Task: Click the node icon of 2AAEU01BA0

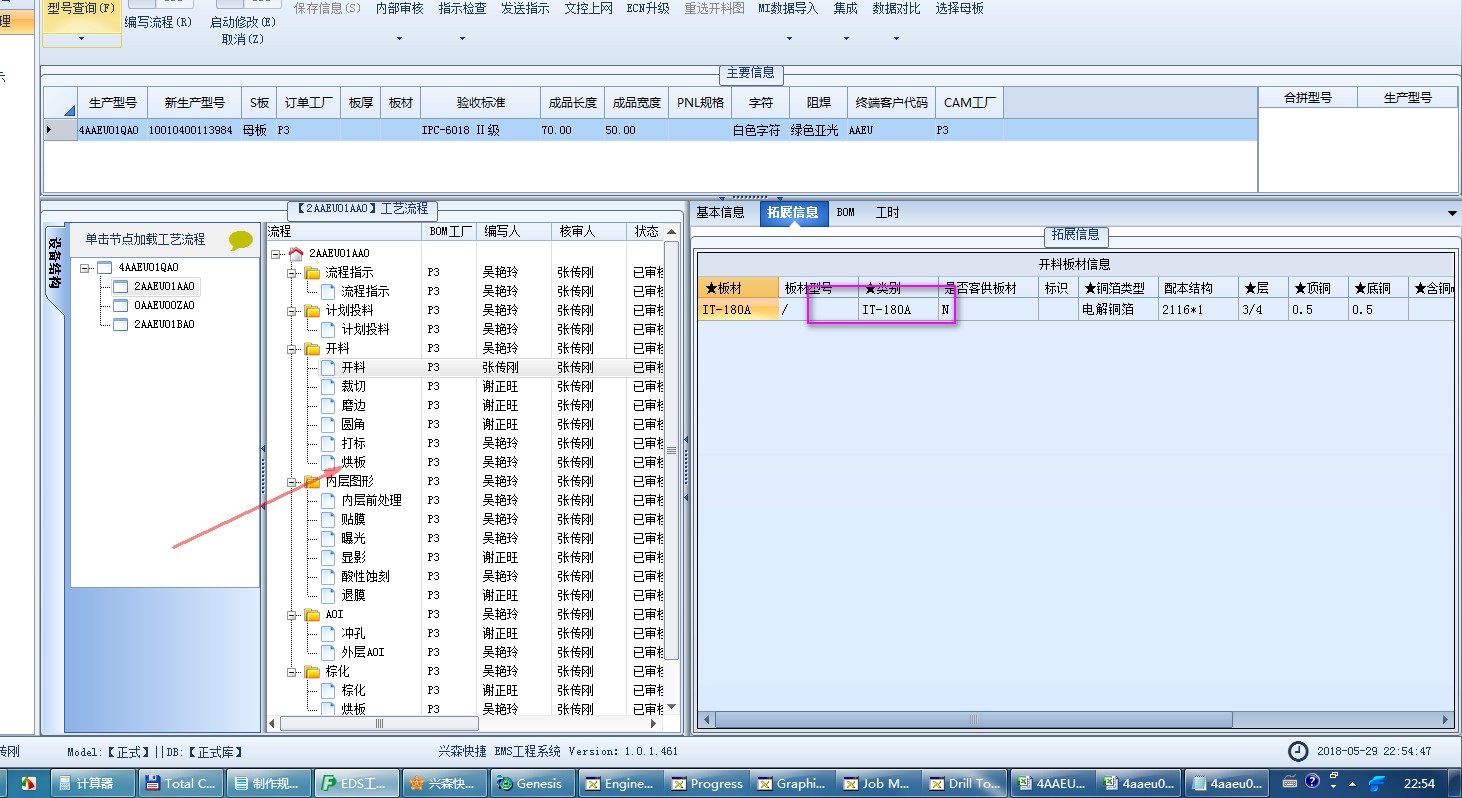Action: click(120, 325)
